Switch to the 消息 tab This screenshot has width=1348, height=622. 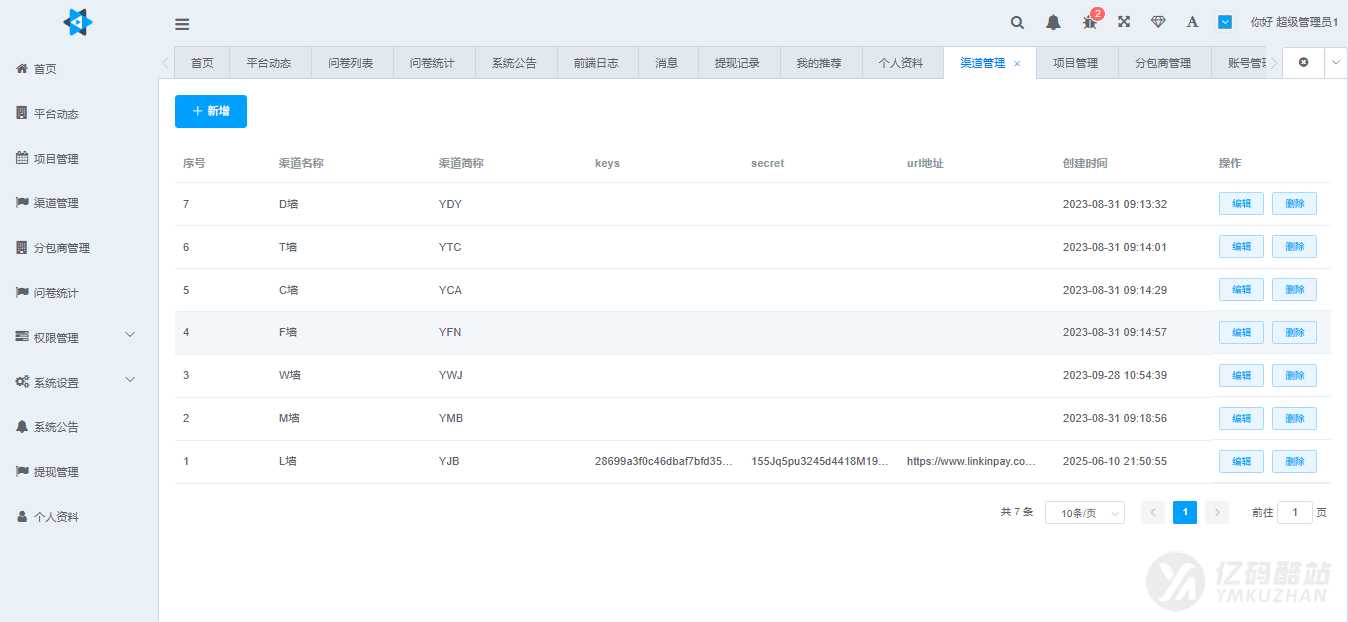667,63
